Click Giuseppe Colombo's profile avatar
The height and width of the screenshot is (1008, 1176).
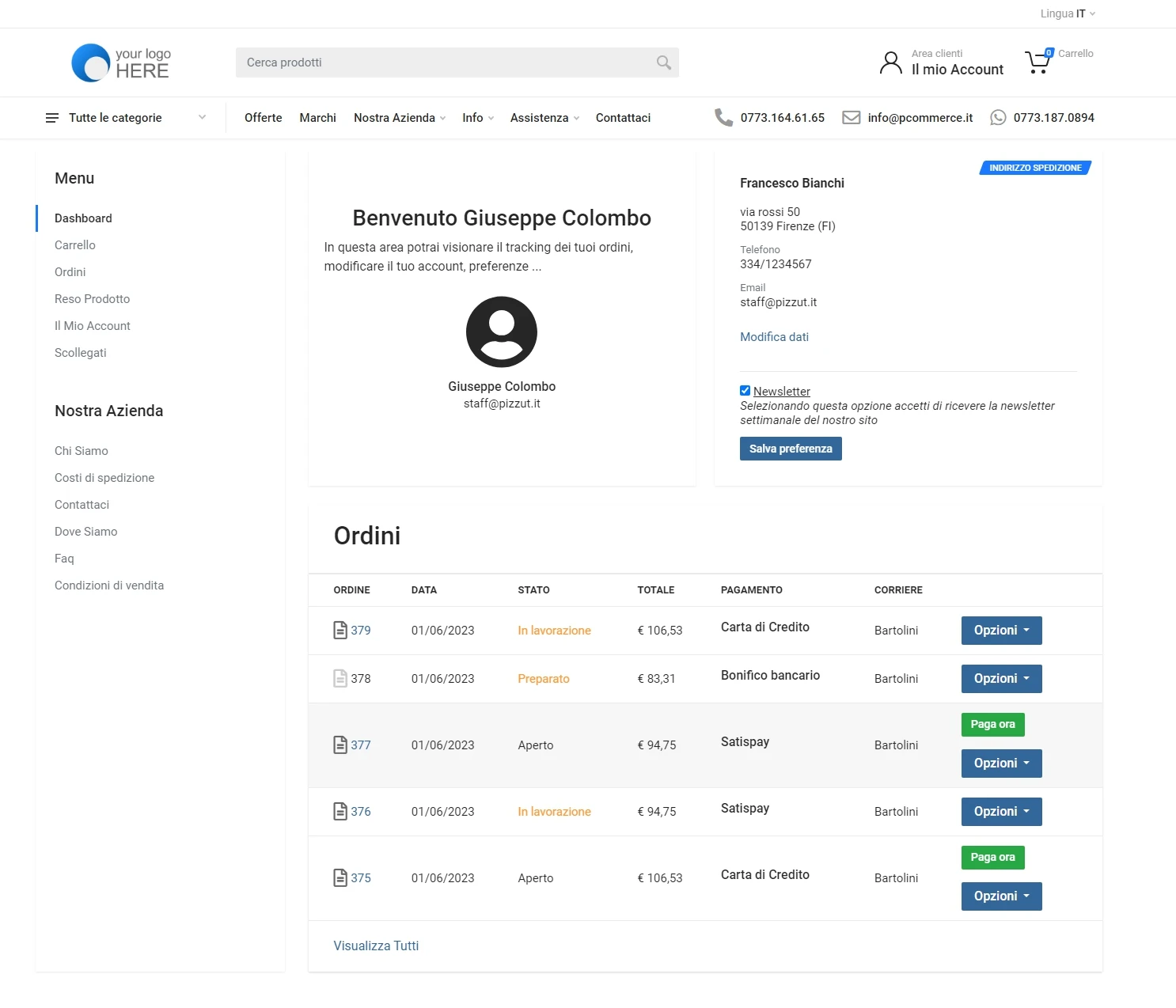click(x=502, y=332)
